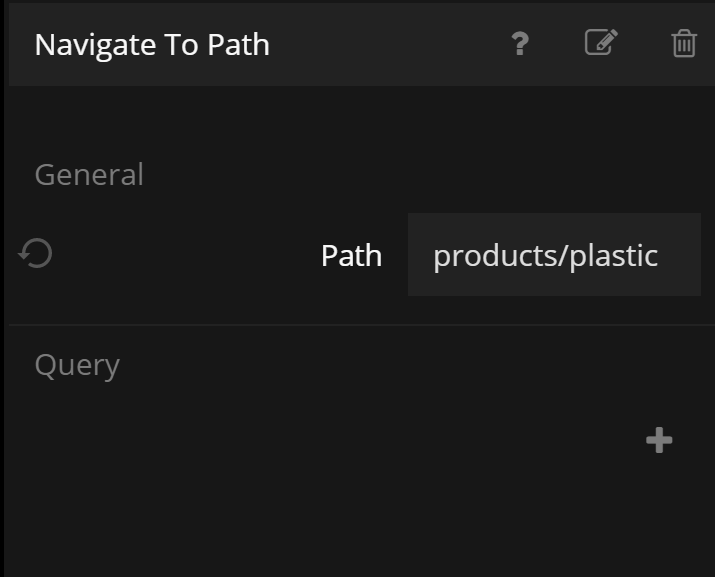Click the Navigate To Path title

click(x=152, y=45)
